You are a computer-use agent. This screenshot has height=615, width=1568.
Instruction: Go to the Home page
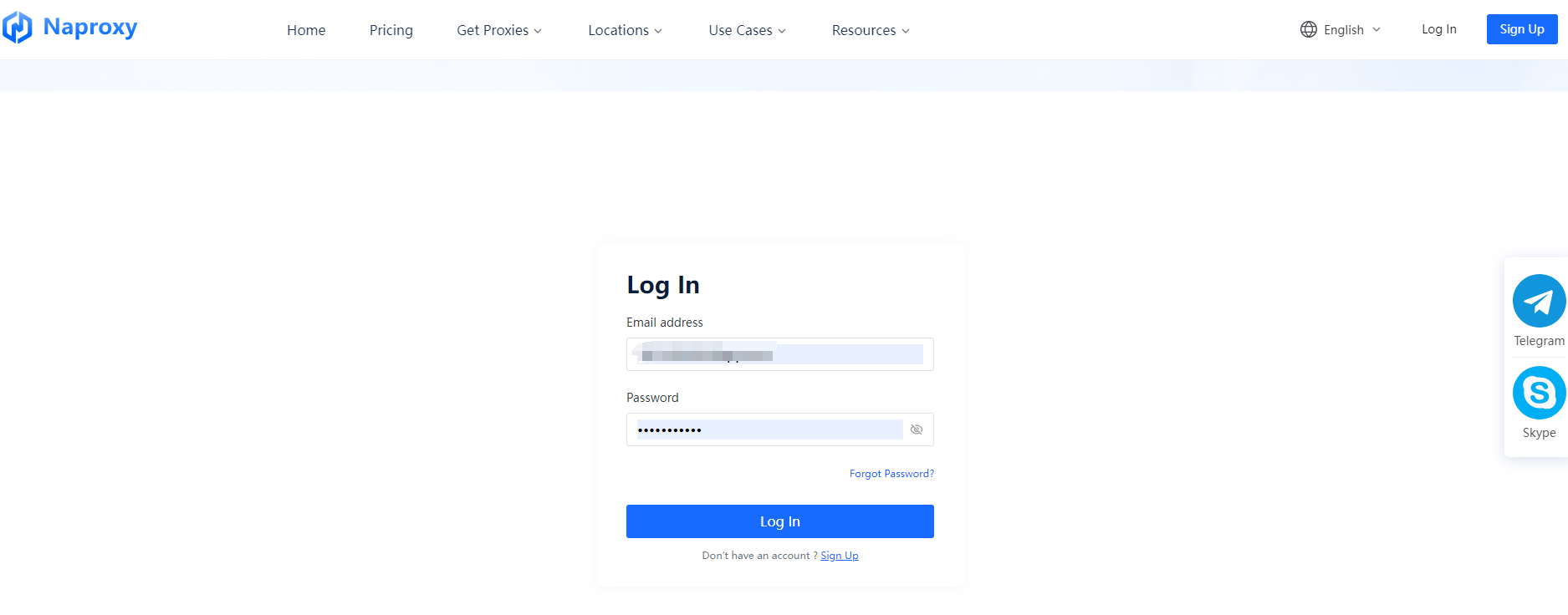[x=306, y=30]
